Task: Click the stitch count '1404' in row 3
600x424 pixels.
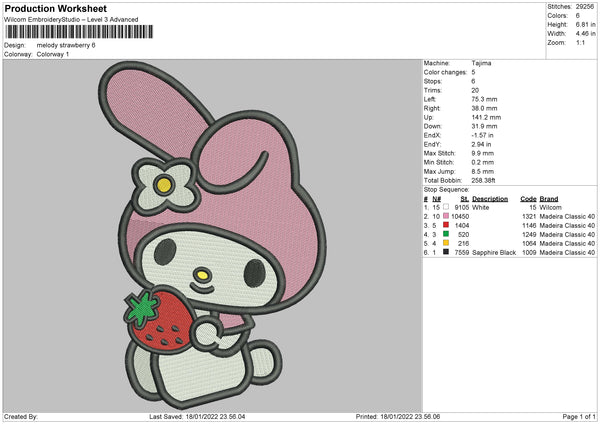Action: pyautogui.click(x=462, y=225)
